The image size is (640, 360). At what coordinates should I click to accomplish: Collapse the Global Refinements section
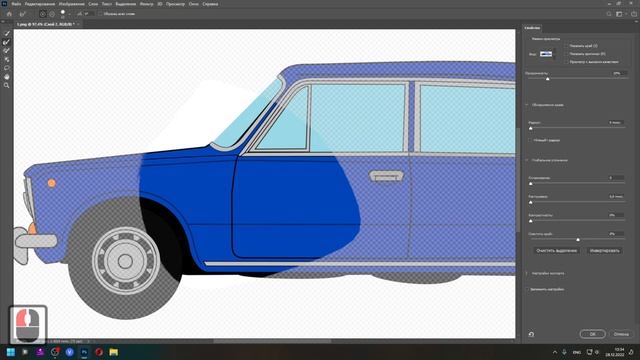coord(527,160)
